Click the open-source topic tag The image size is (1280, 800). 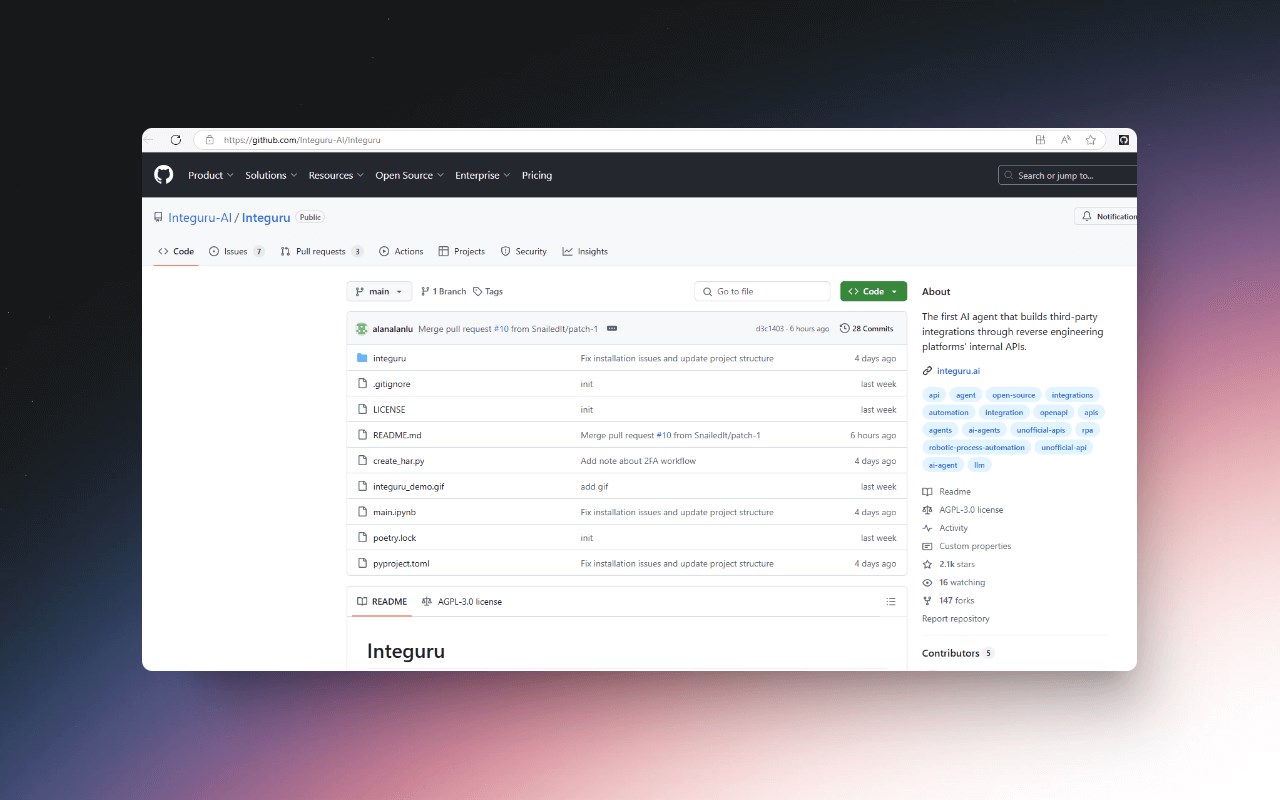pos(1013,395)
